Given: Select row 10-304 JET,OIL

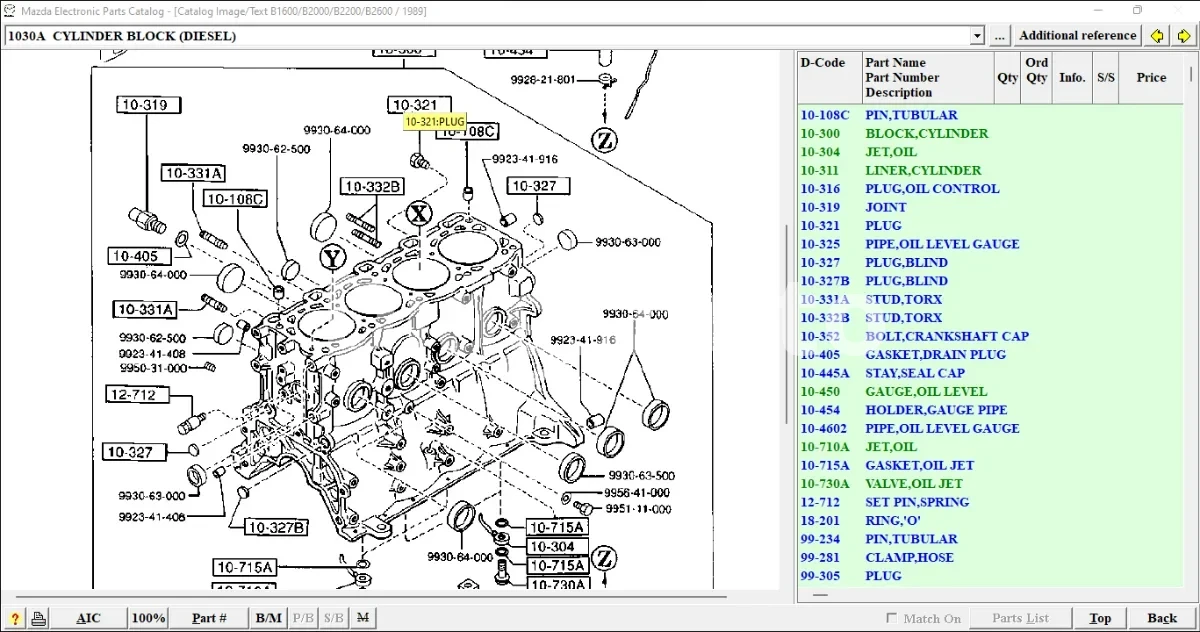Looking at the screenshot, I should [990, 152].
